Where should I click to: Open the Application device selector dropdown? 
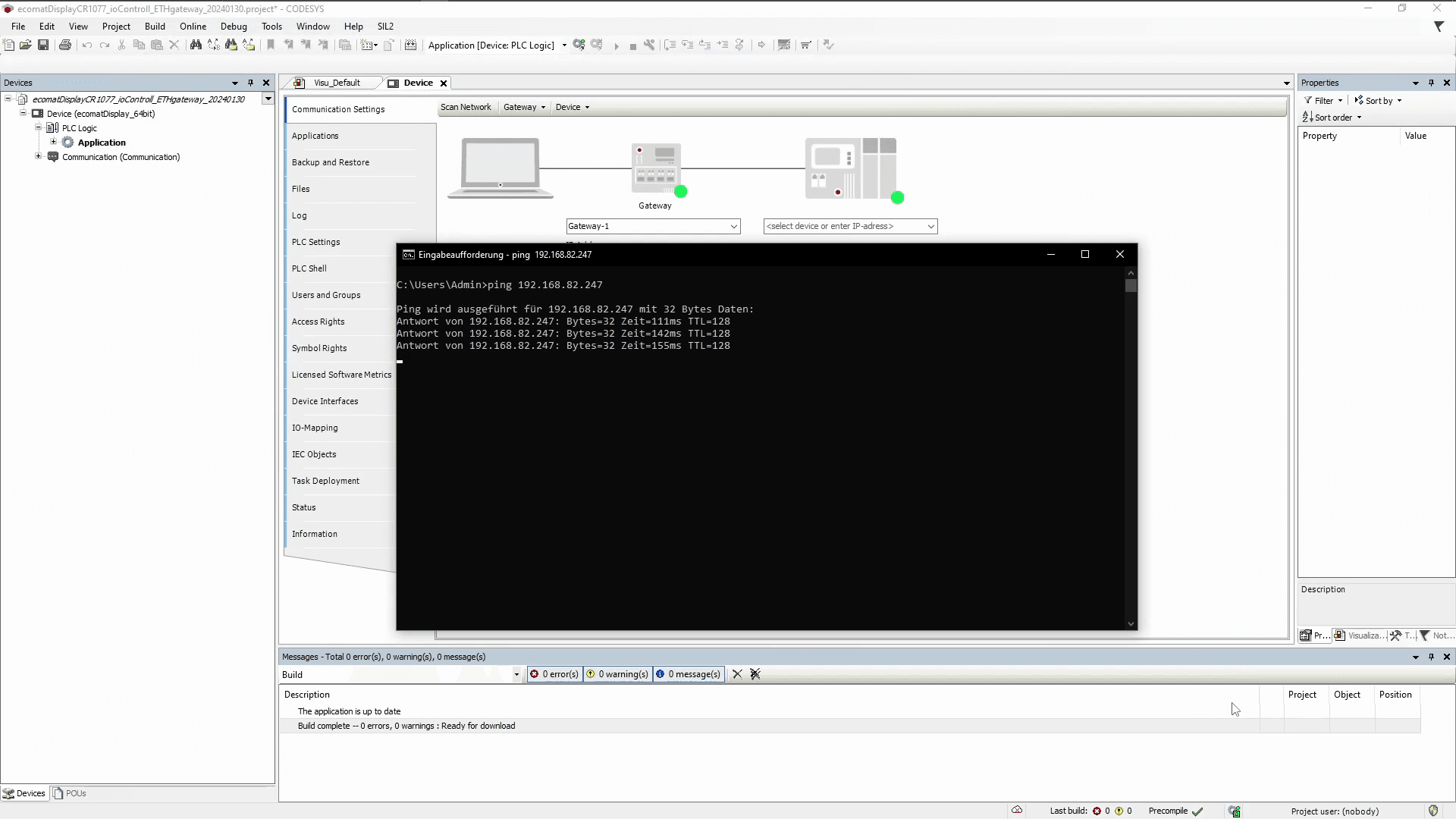coord(564,45)
